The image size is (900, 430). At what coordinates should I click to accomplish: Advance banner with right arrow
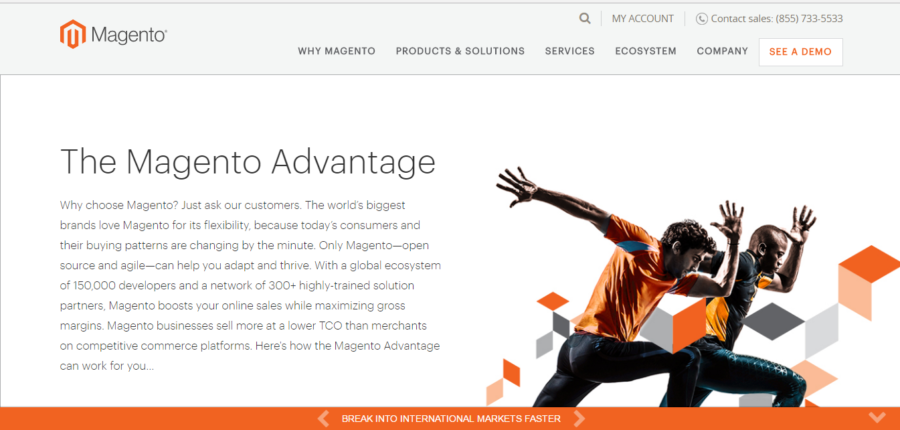click(x=579, y=419)
